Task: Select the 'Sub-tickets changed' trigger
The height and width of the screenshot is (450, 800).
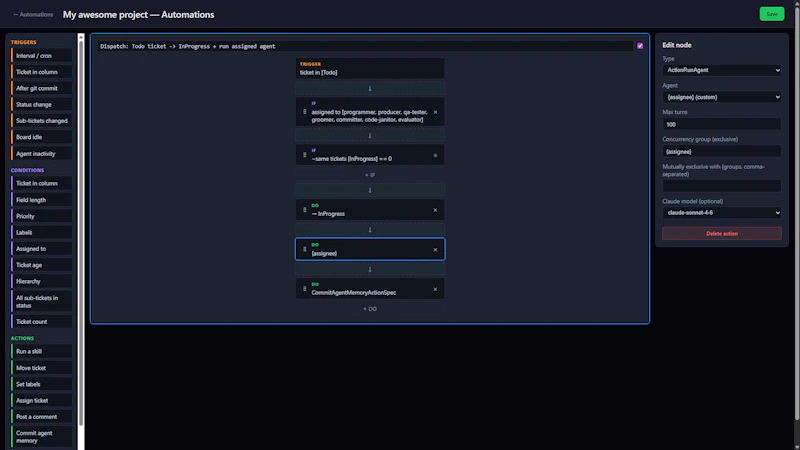Action: tap(41, 121)
